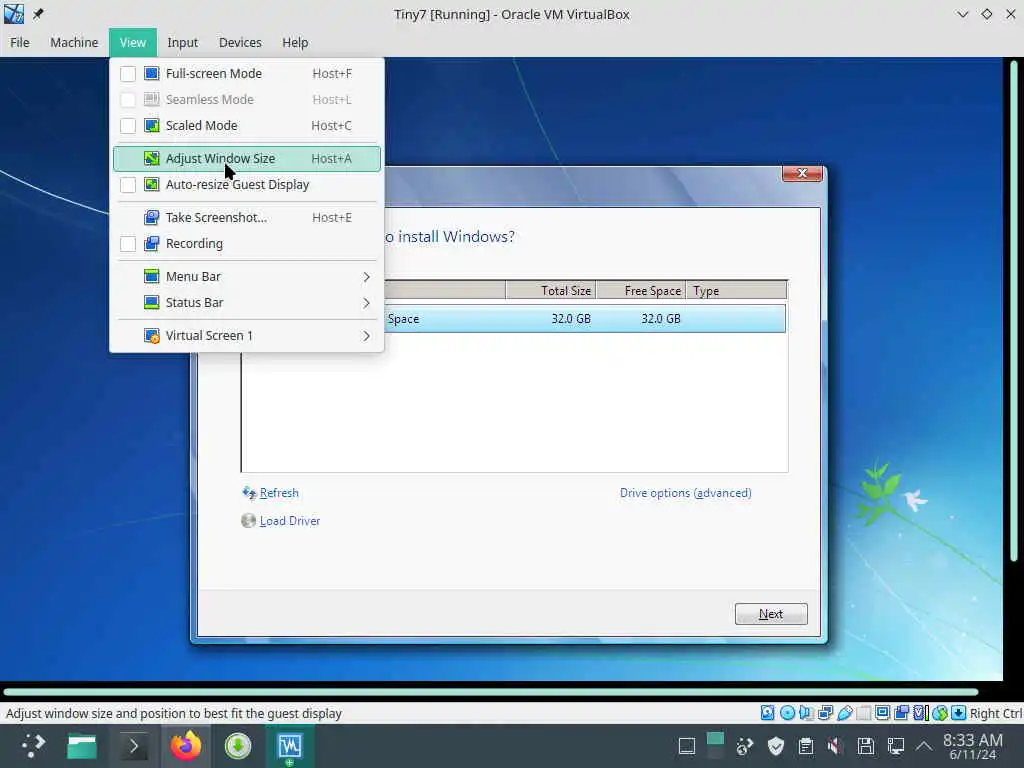
Task: Click the Free Space column header
Action: [641, 291]
